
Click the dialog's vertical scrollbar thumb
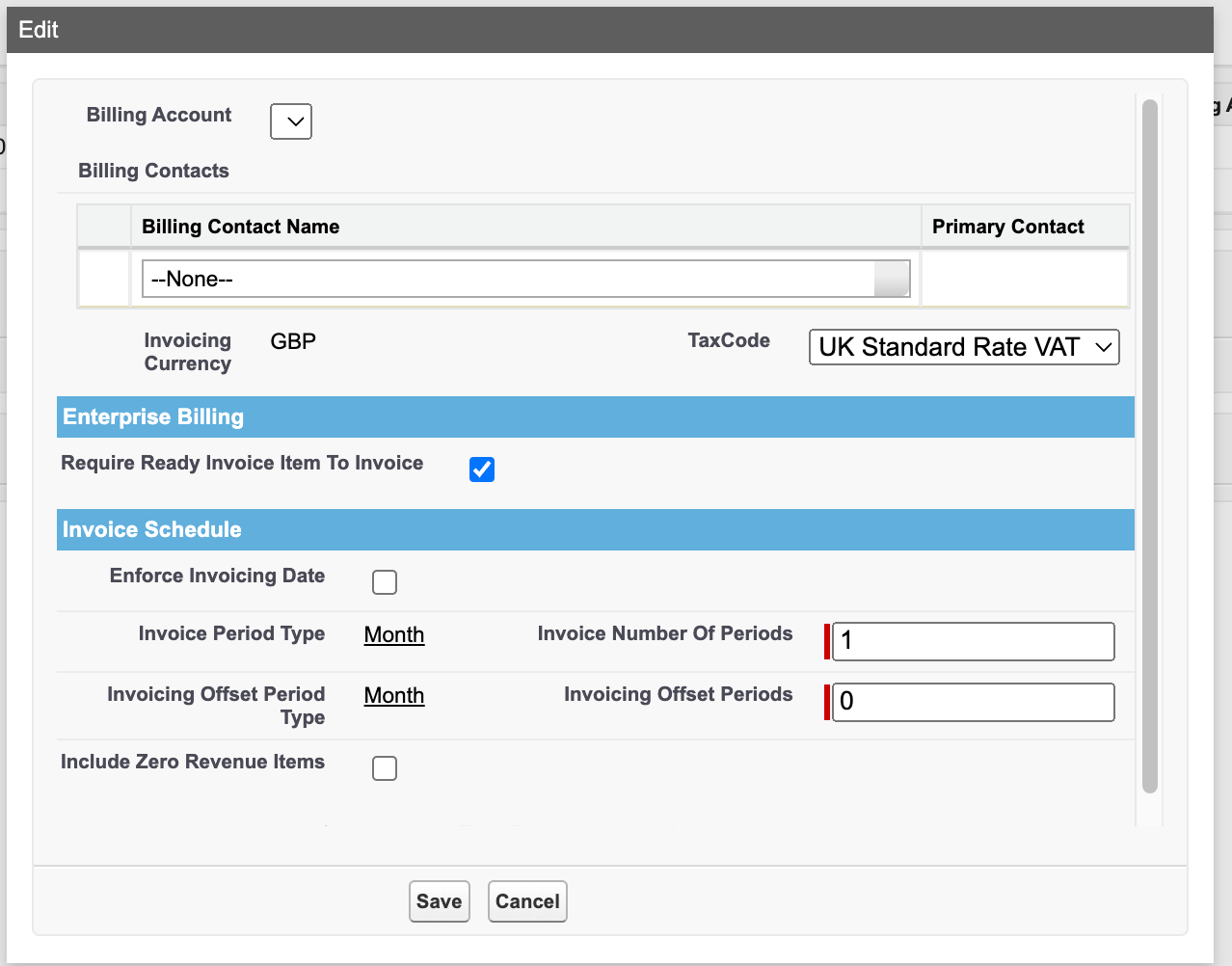pos(1149,445)
